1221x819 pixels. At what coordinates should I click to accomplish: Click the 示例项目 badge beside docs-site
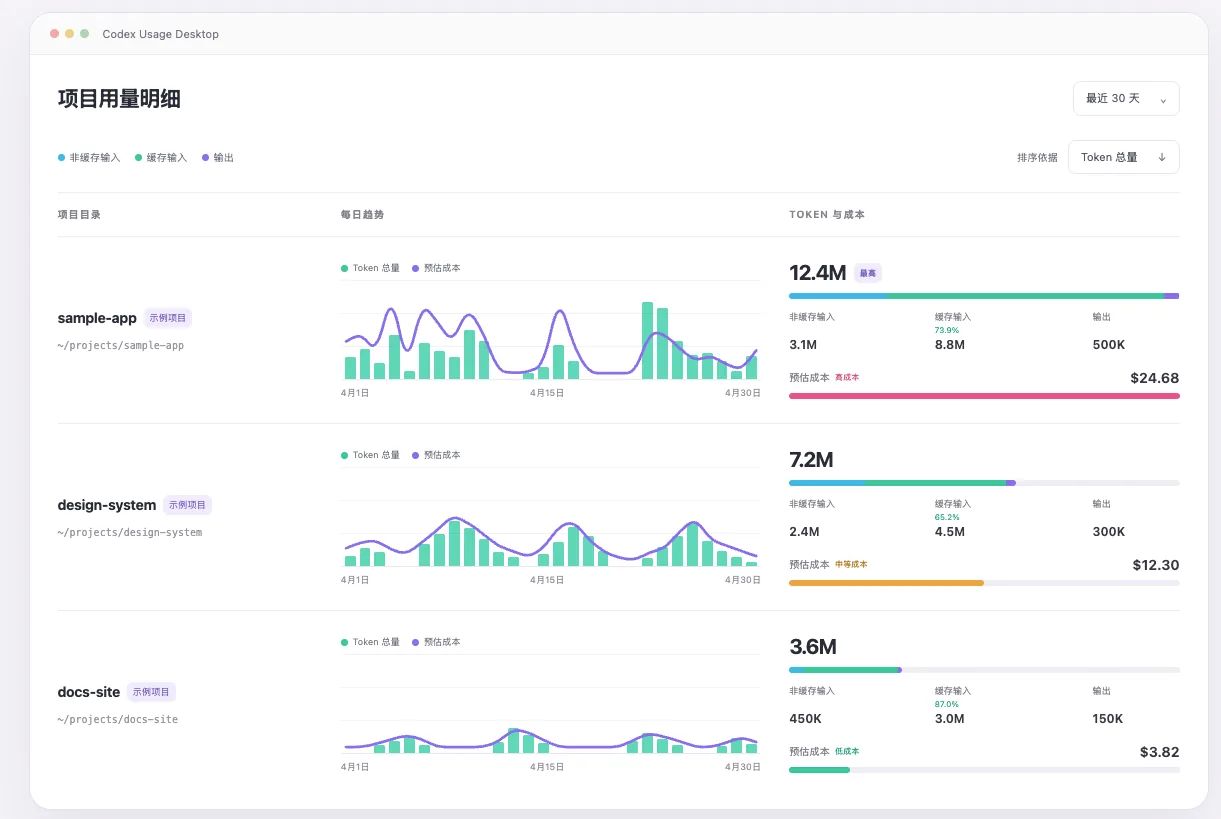coord(152,692)
